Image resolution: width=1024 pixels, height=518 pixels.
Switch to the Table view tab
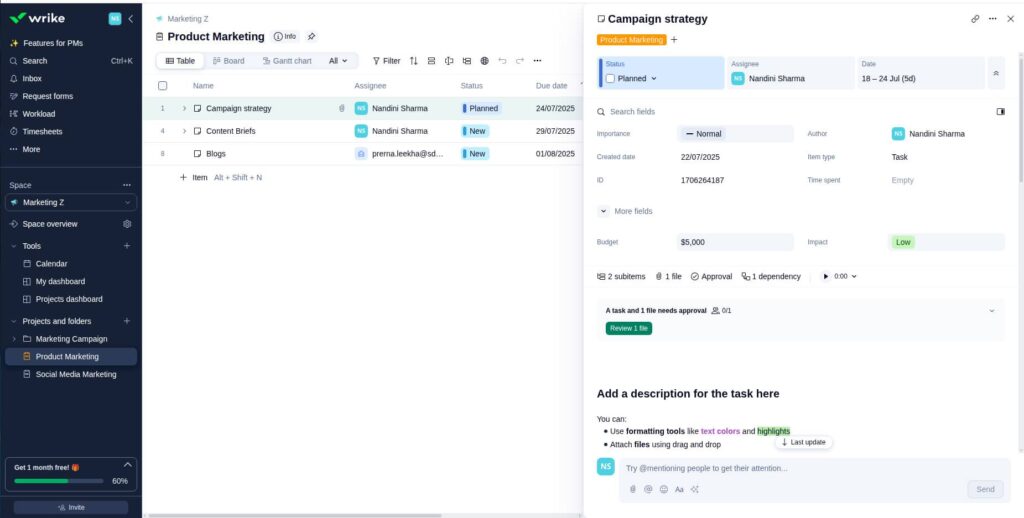click(x=180, y=61)
